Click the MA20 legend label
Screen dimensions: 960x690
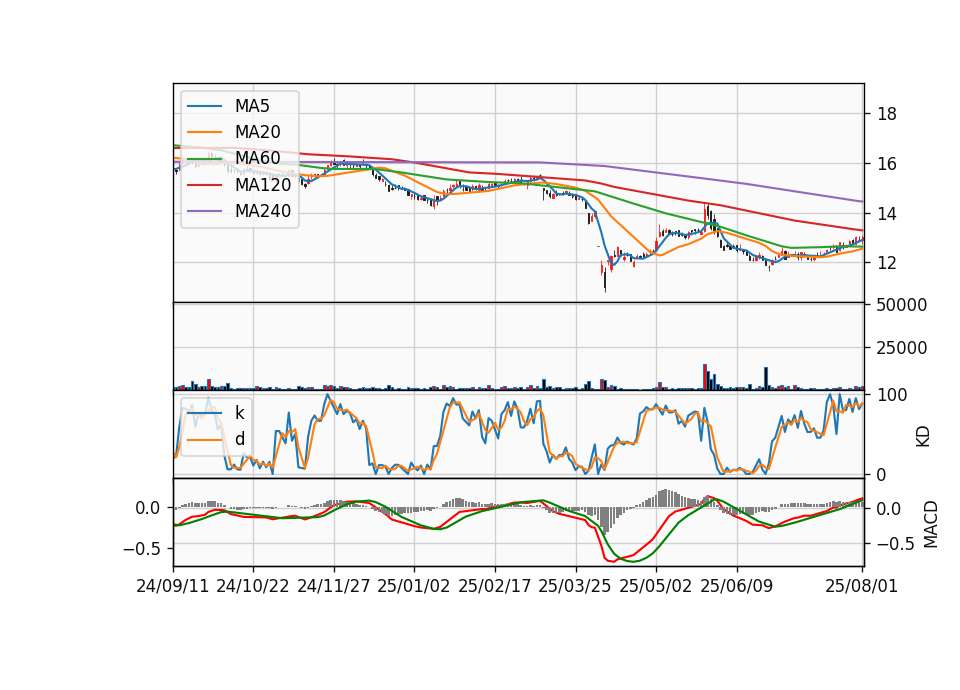(x=258, y=132)
